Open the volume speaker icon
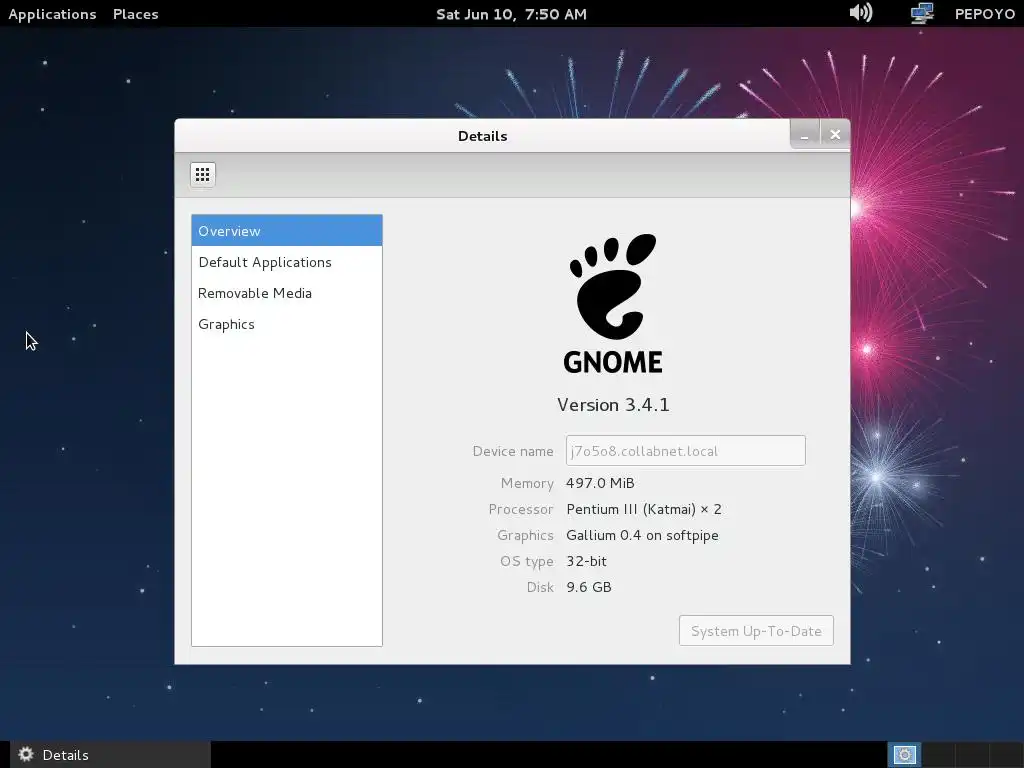Viewport: 1024px width, 768px height. click(861, 12)
